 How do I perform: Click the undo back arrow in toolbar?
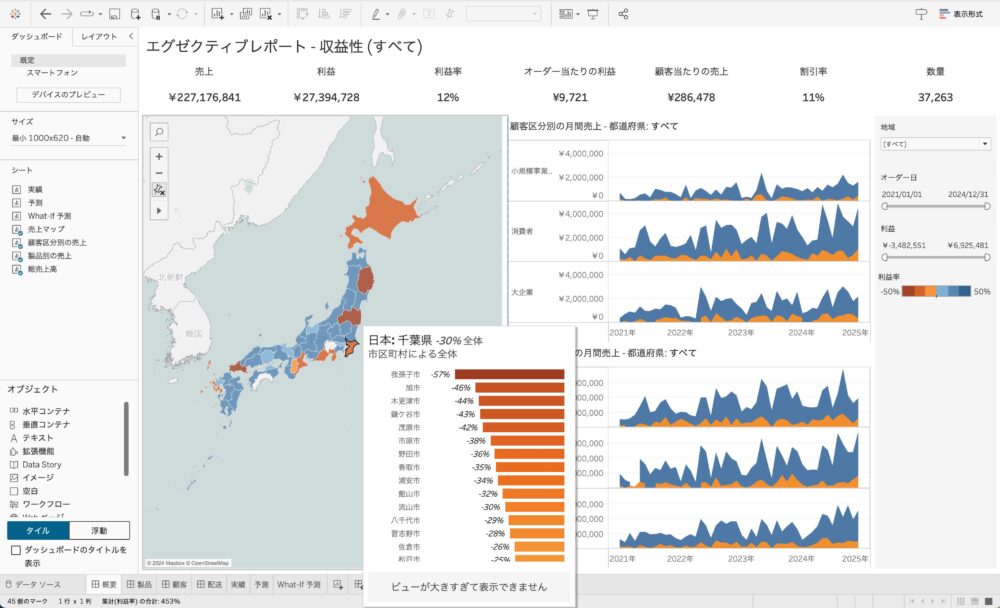(x=45, y=14)
